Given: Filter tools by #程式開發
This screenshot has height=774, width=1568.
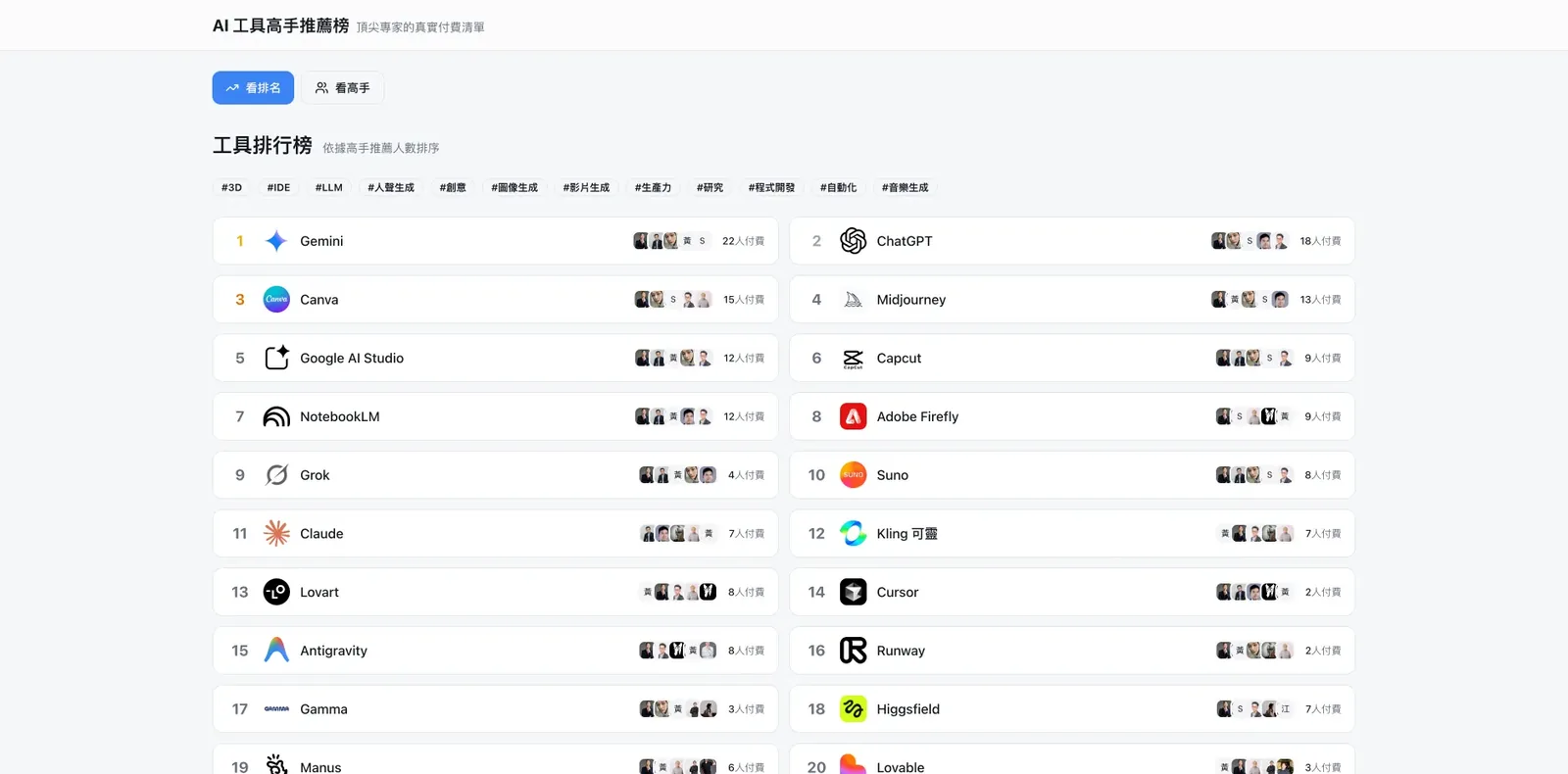Looking at the screenshot, I should point(771,187).
